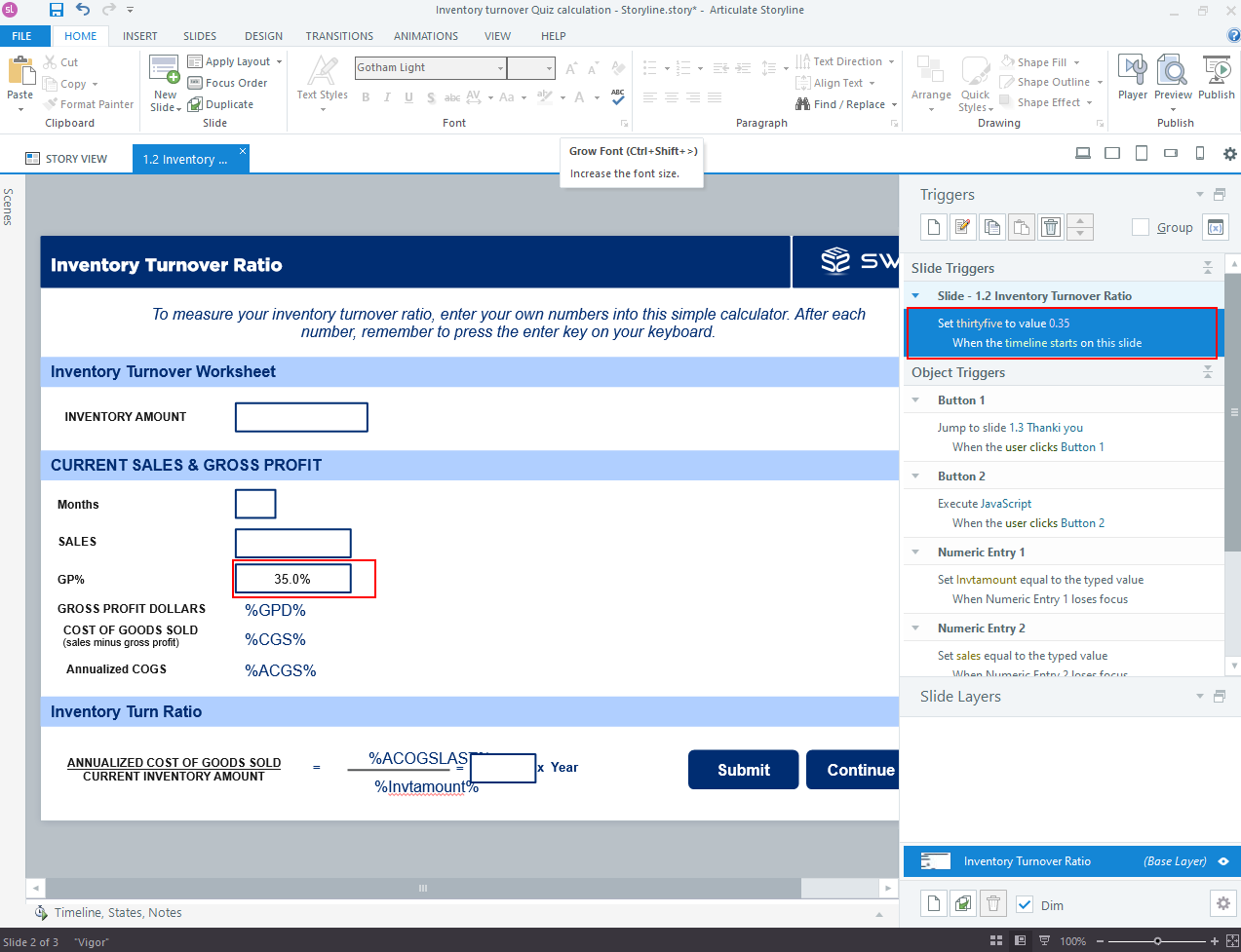Image resolution: width=1241 pixels, height=952 pixels.
Task: Click the spell check ABC icon
Action: (x=618, y=96)
